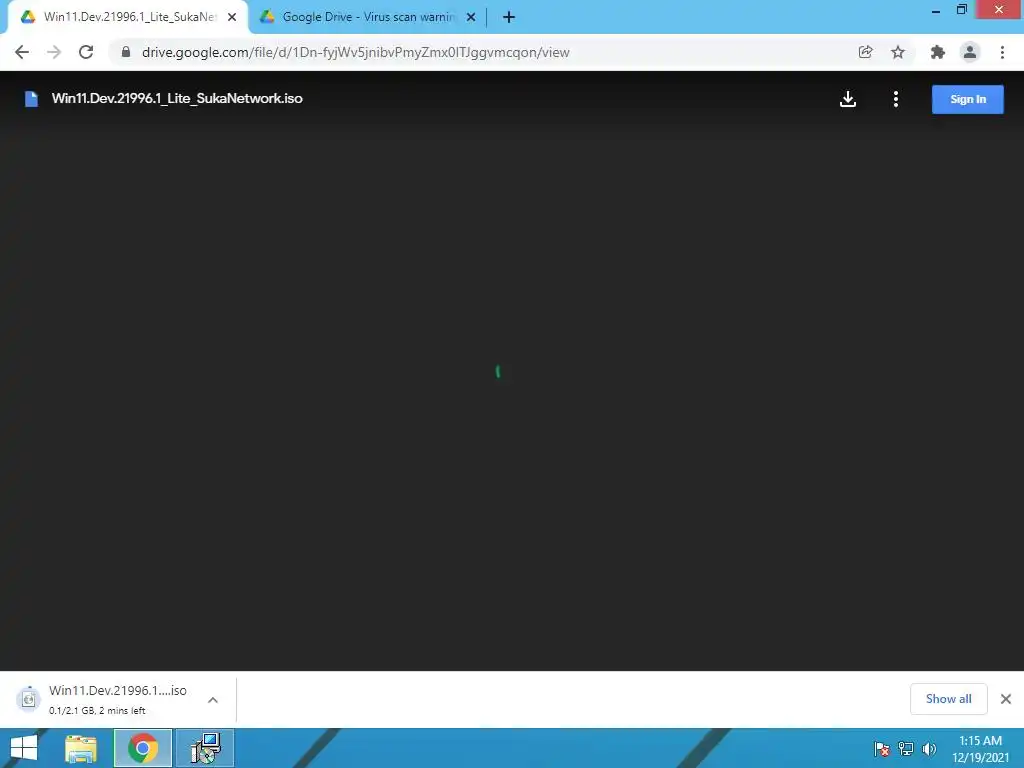
Task: Open the Chrome three-dot menu
Action: [x=1002, y=52]
